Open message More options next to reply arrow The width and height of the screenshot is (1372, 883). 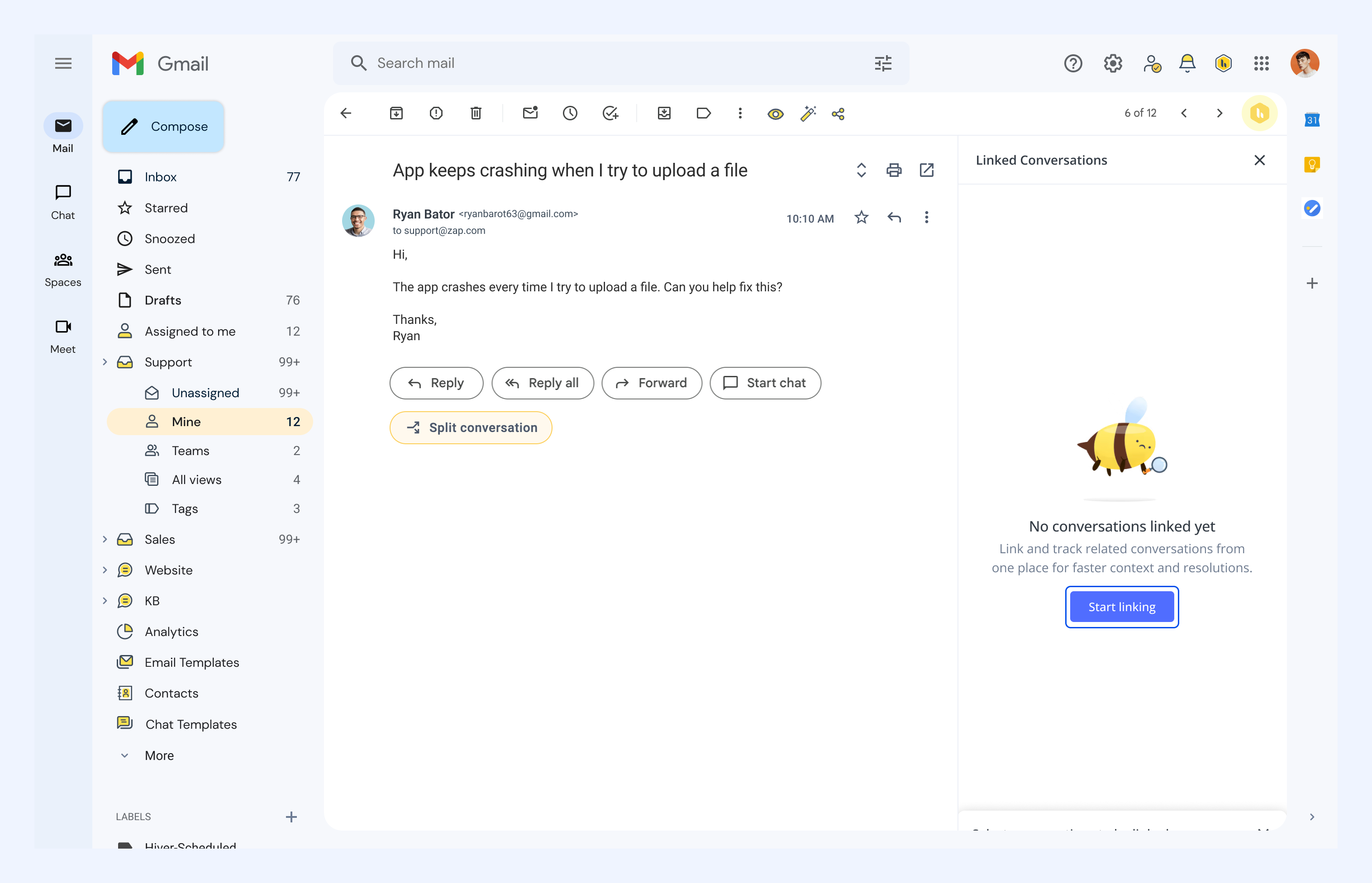(926, 217)
